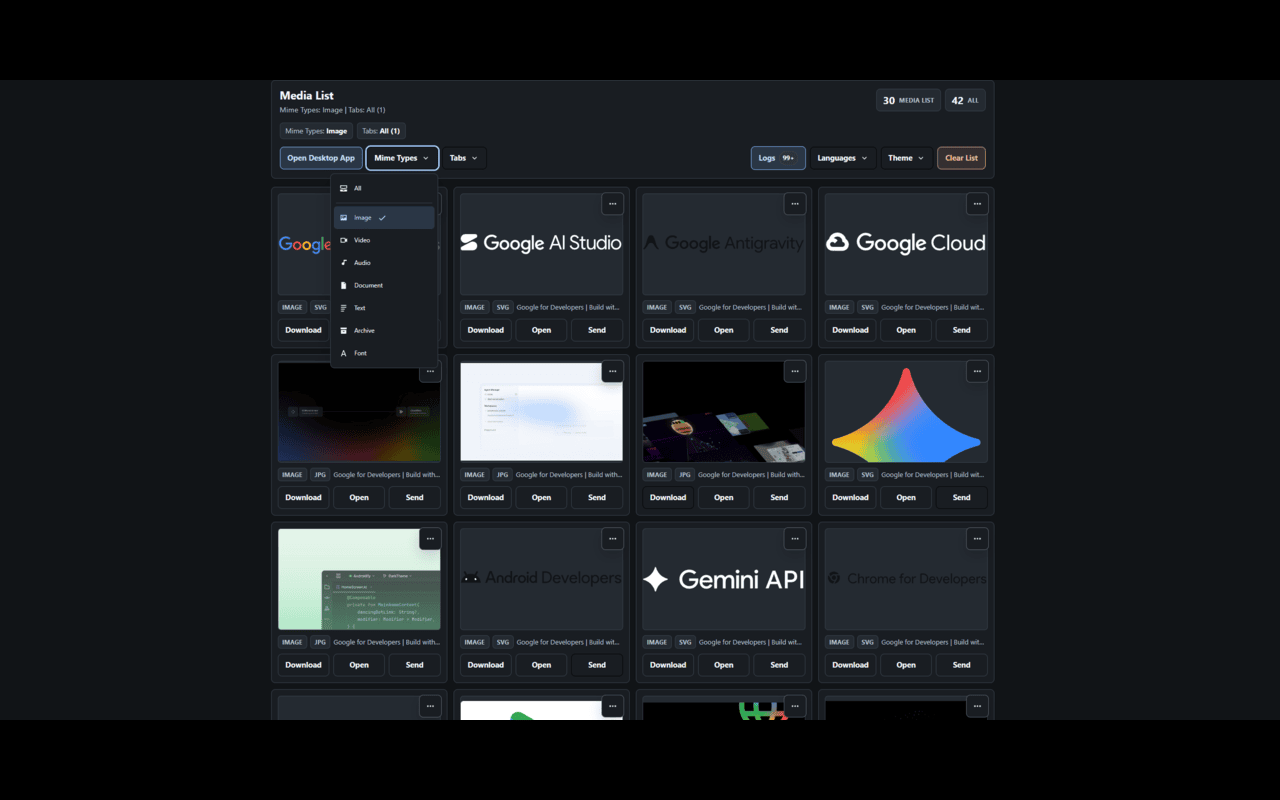This screenshot has width=1280, height=800.
Task: Click three-dot menu on light blurred screenshot card
Action: 613,372
